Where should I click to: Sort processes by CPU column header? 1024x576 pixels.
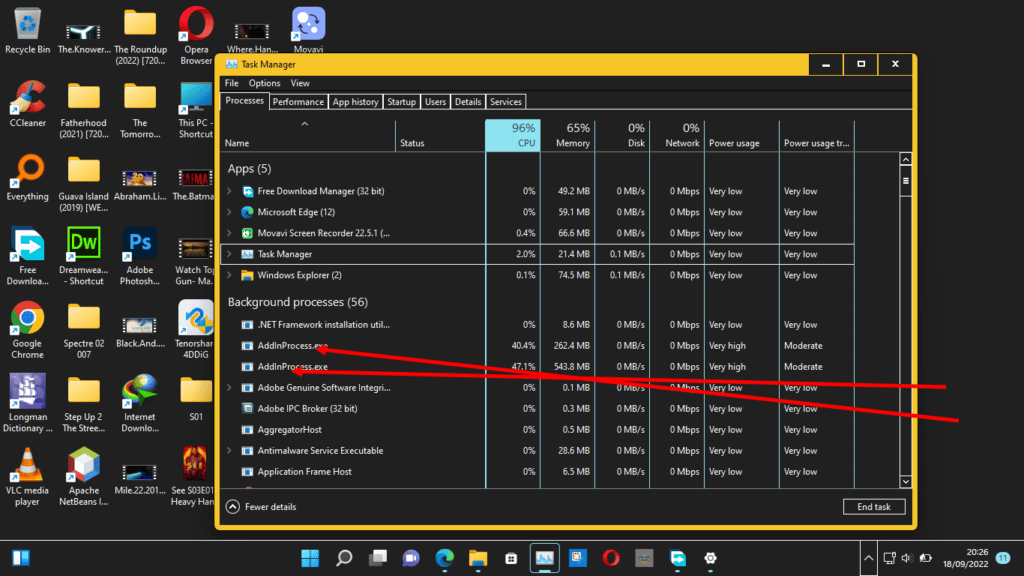tap(513, 136)
